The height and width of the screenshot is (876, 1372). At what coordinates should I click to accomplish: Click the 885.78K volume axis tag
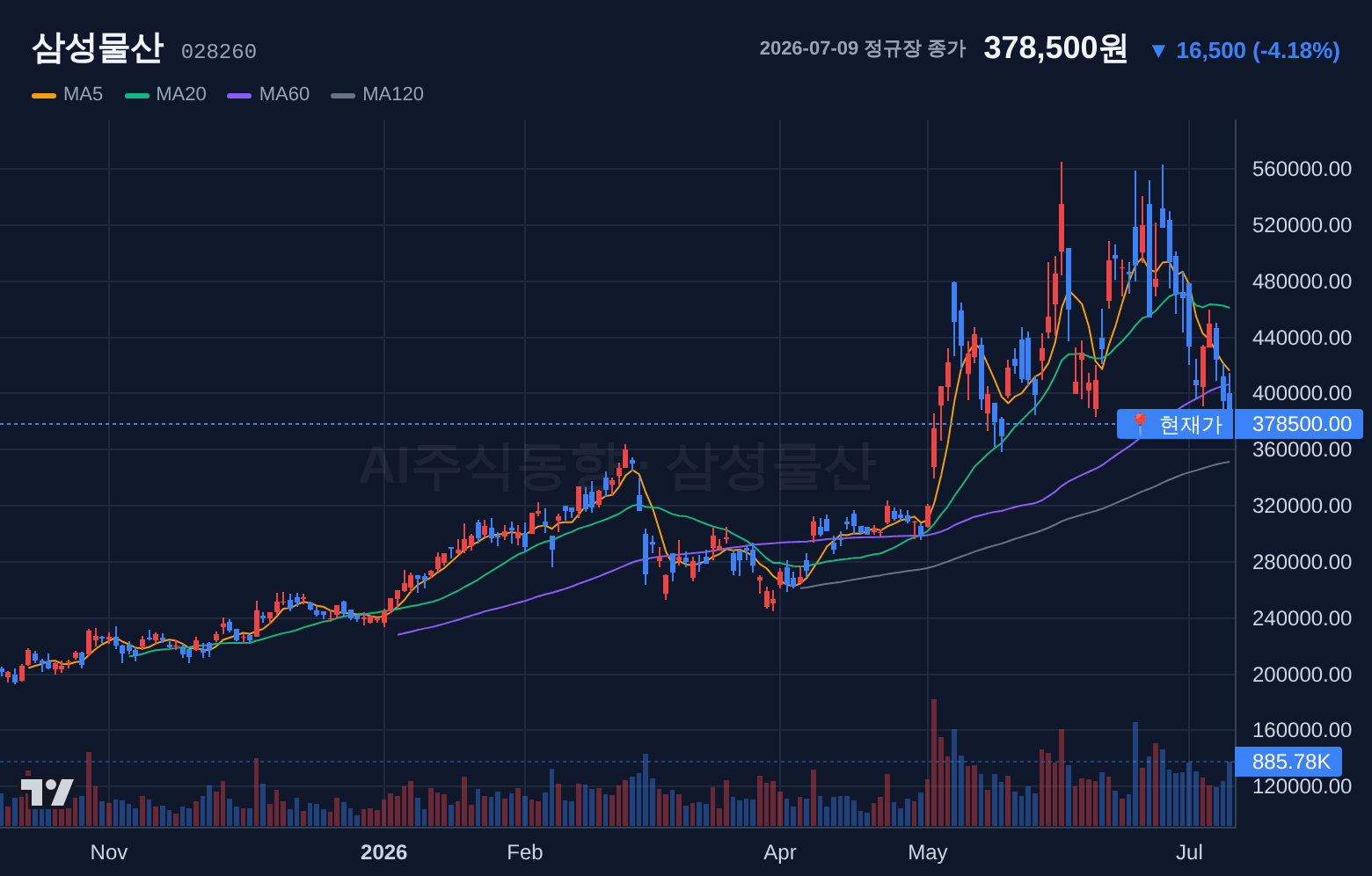point(1289,762)
